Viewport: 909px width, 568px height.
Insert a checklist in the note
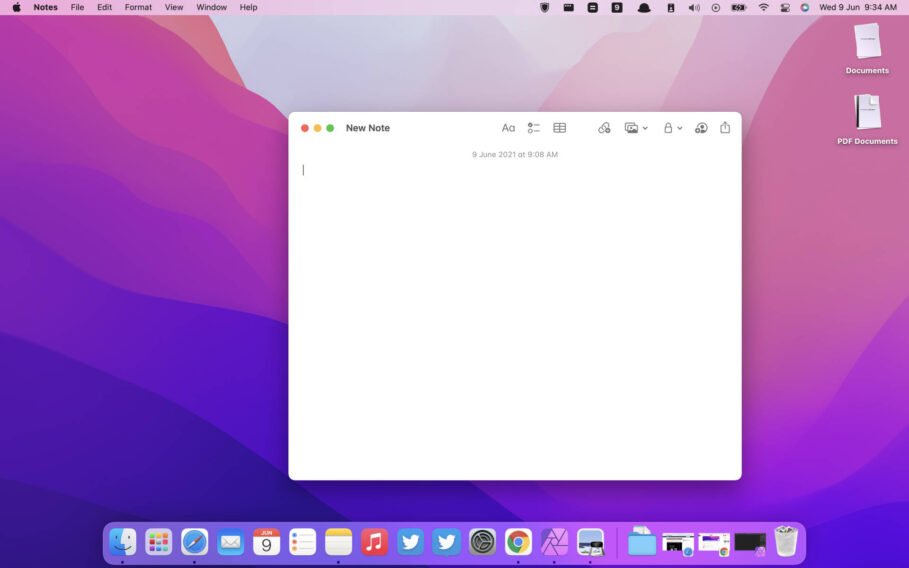533,128
